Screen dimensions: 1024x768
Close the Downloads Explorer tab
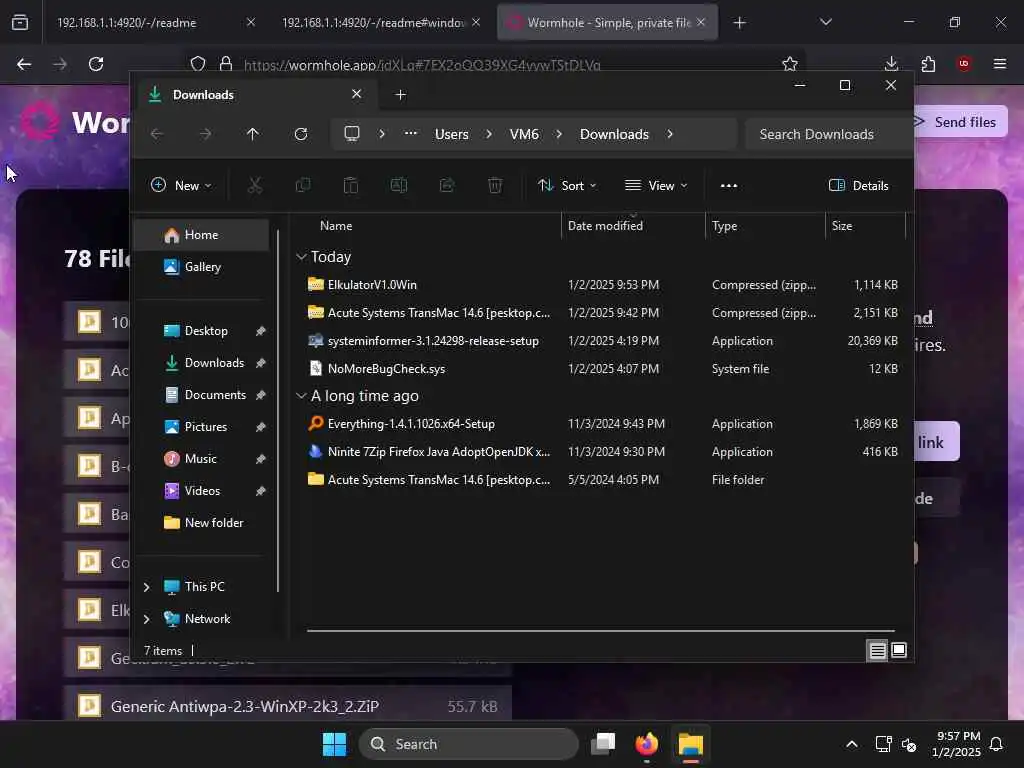click(x=357, y=94)
